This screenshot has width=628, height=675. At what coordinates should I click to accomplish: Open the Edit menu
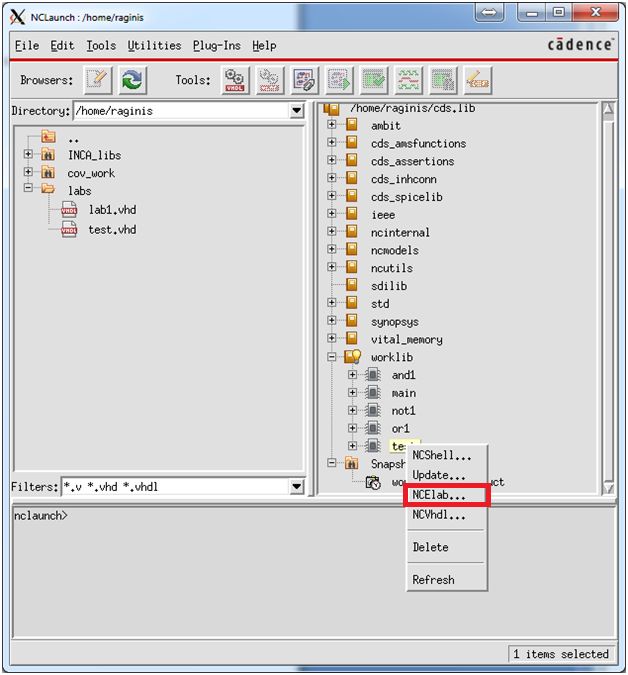(62, 46)
